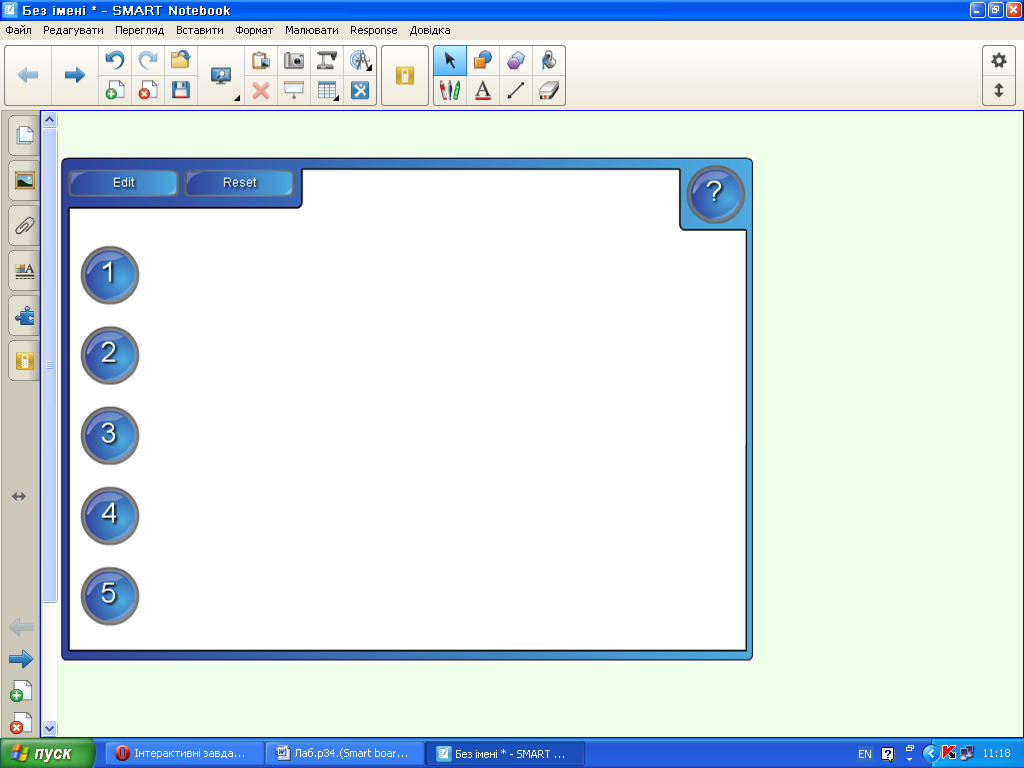
Task: Open the Response menu
Action: [374, 30]
